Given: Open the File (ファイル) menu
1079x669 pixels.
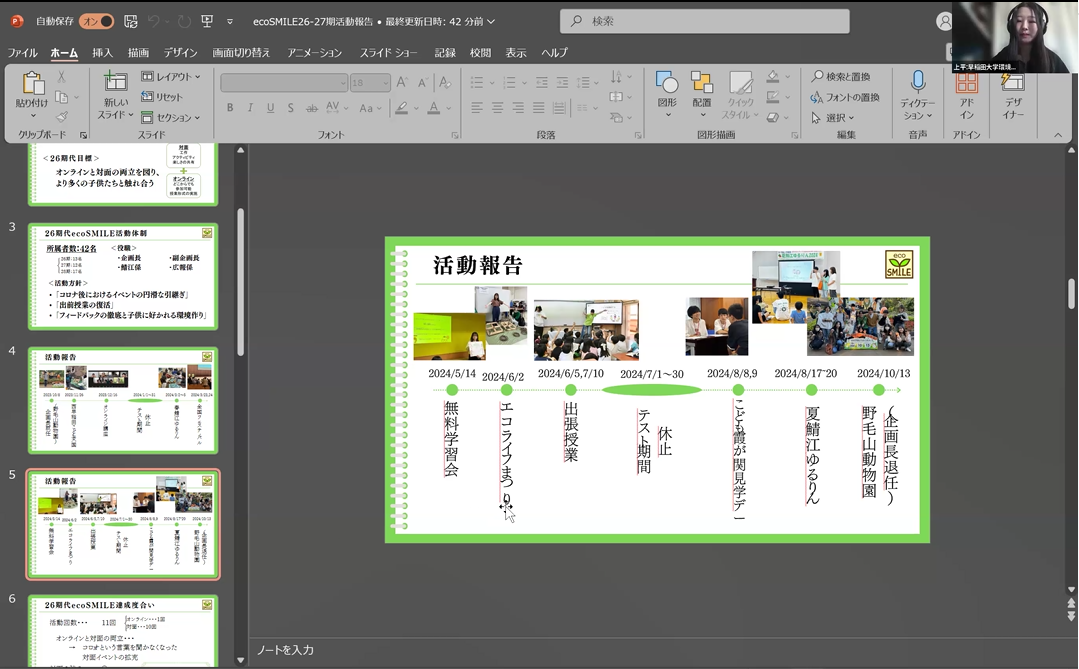Looking at the screenshot, I should 23,53.
